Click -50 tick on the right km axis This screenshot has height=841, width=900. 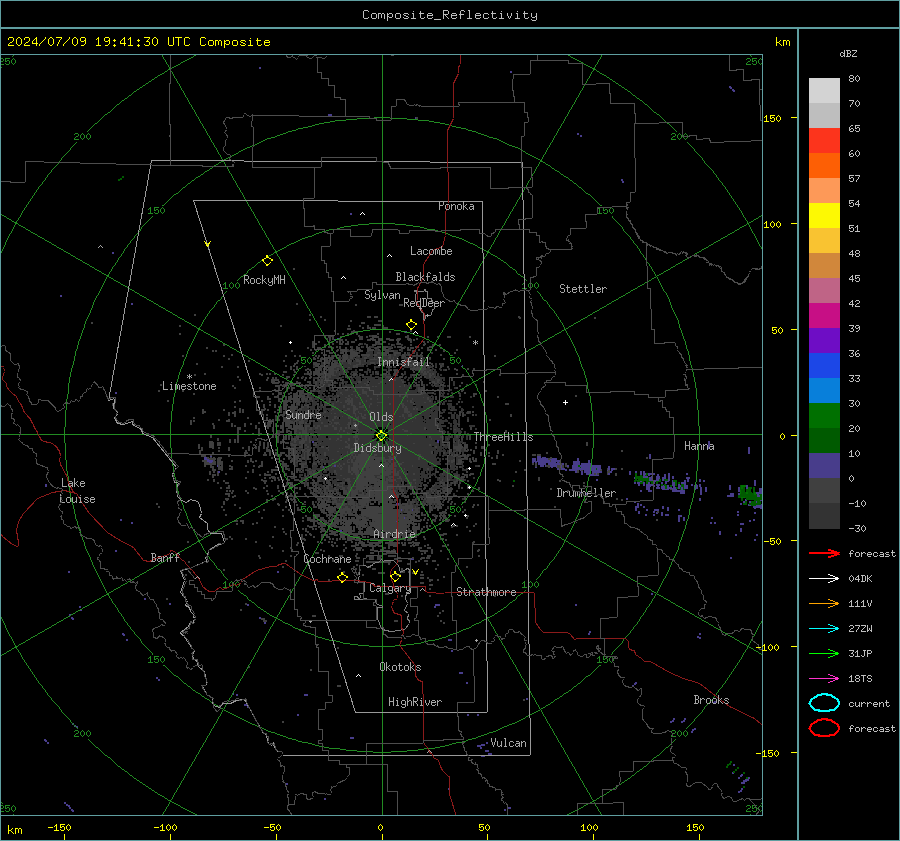tap(771, 541)
